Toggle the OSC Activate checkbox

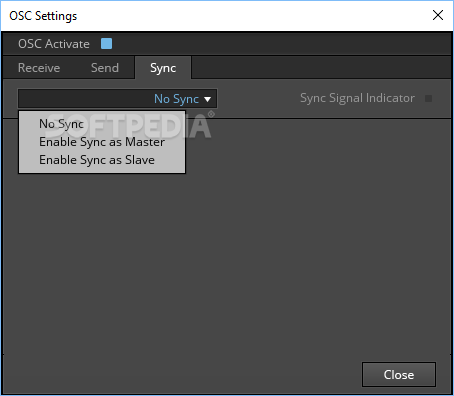[x=107, y=44]
